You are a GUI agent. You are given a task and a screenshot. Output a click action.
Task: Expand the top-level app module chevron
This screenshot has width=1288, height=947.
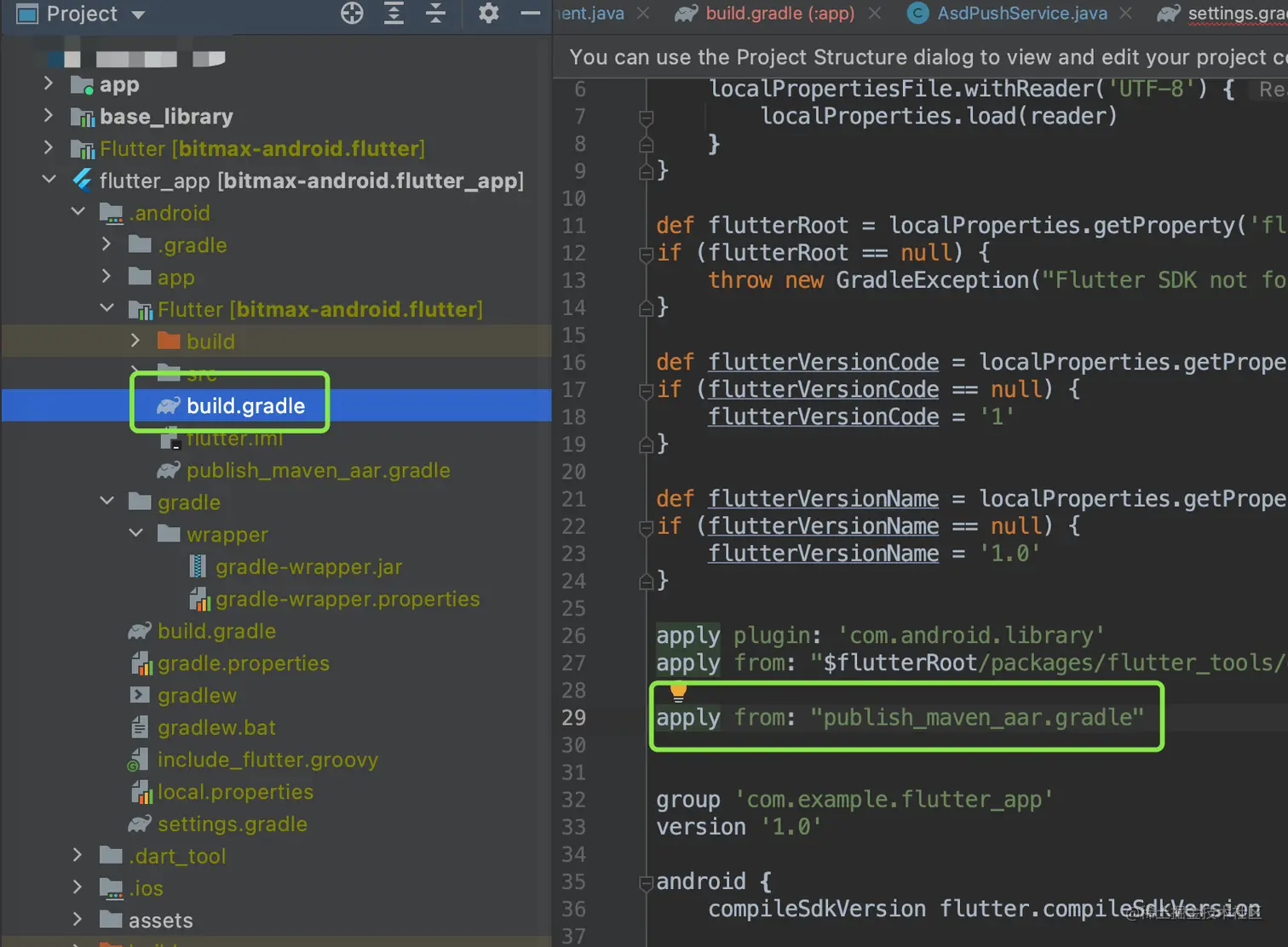(49, 83)
